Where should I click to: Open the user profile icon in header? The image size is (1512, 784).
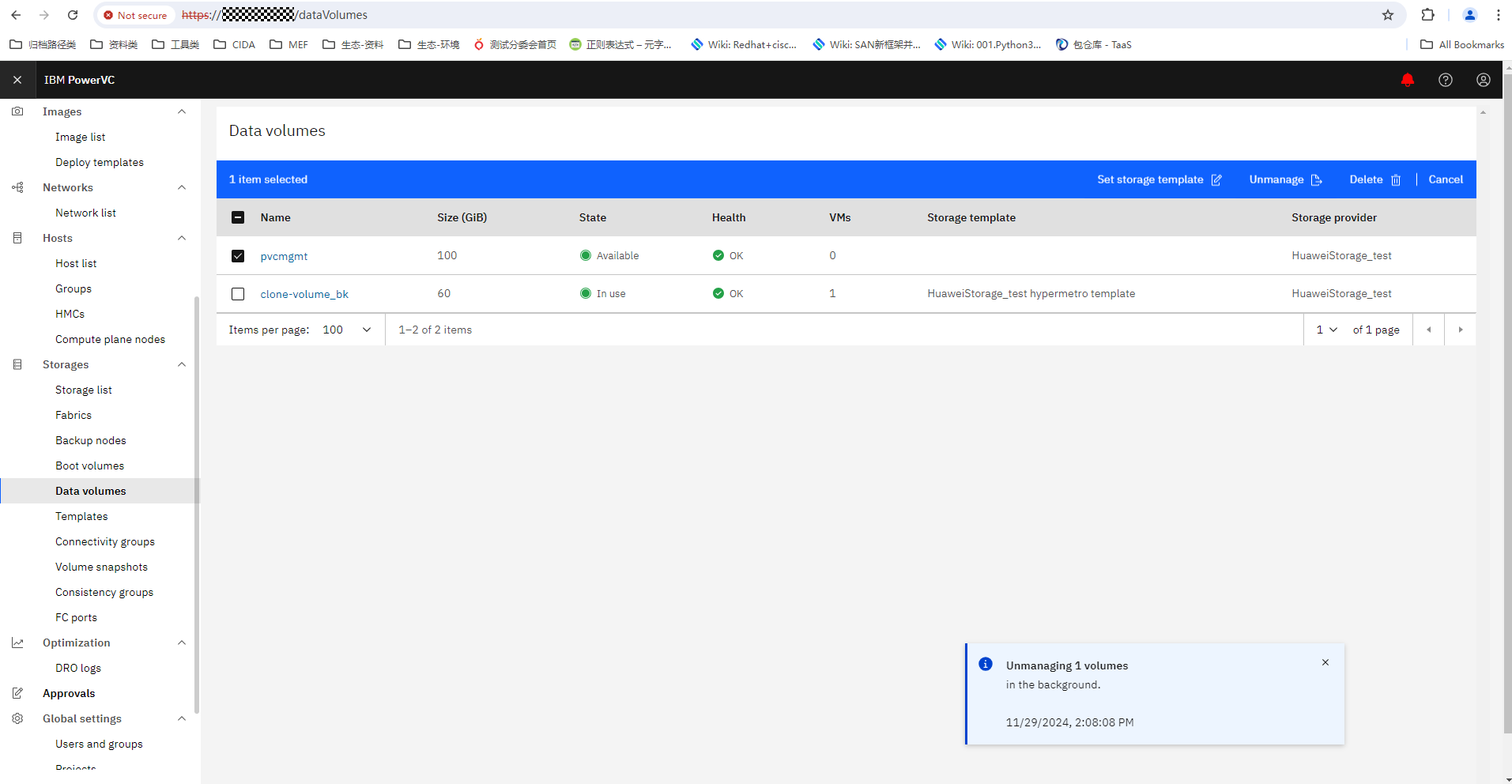click(1484, 80)
